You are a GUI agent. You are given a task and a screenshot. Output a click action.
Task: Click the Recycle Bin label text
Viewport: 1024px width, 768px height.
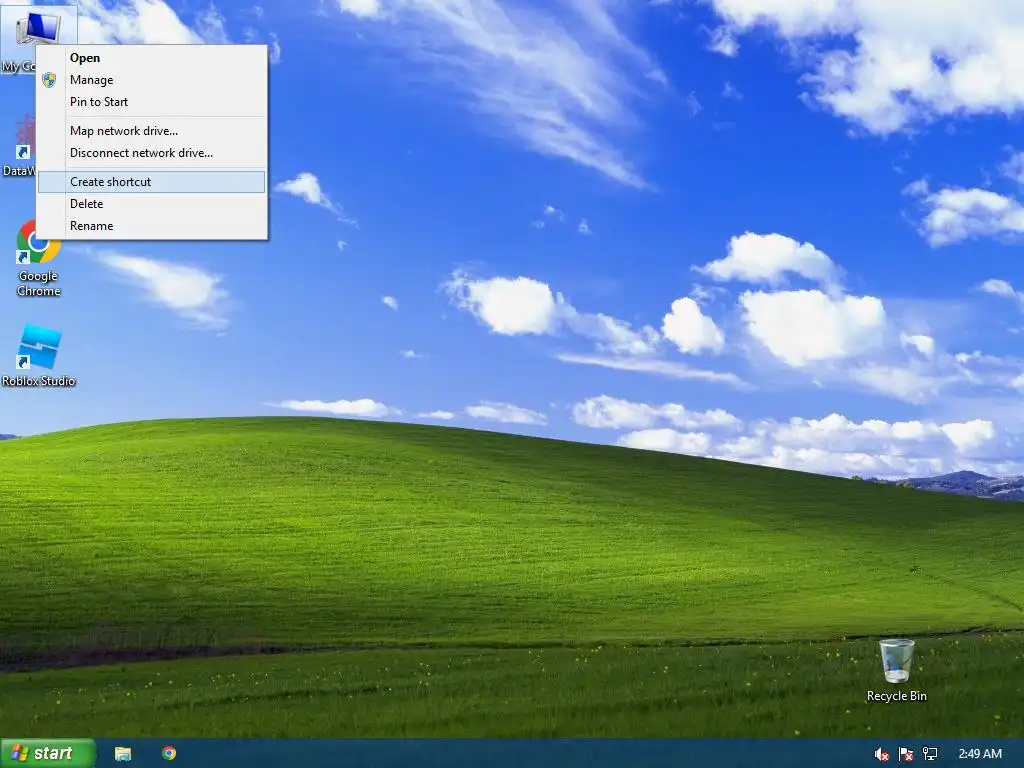point(897,696)
